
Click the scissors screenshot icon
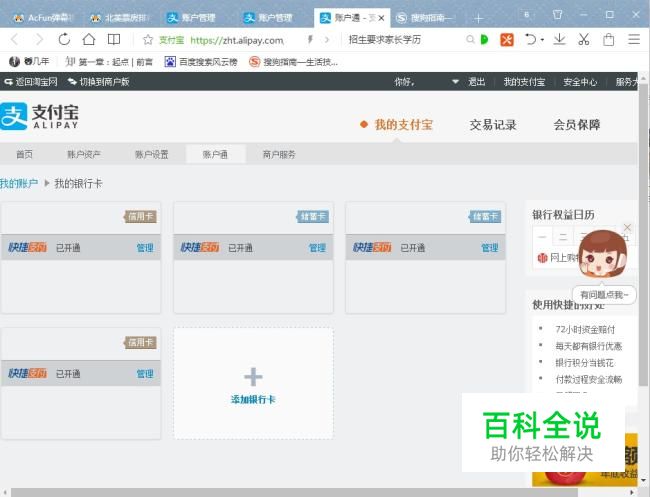coord(584,39)
